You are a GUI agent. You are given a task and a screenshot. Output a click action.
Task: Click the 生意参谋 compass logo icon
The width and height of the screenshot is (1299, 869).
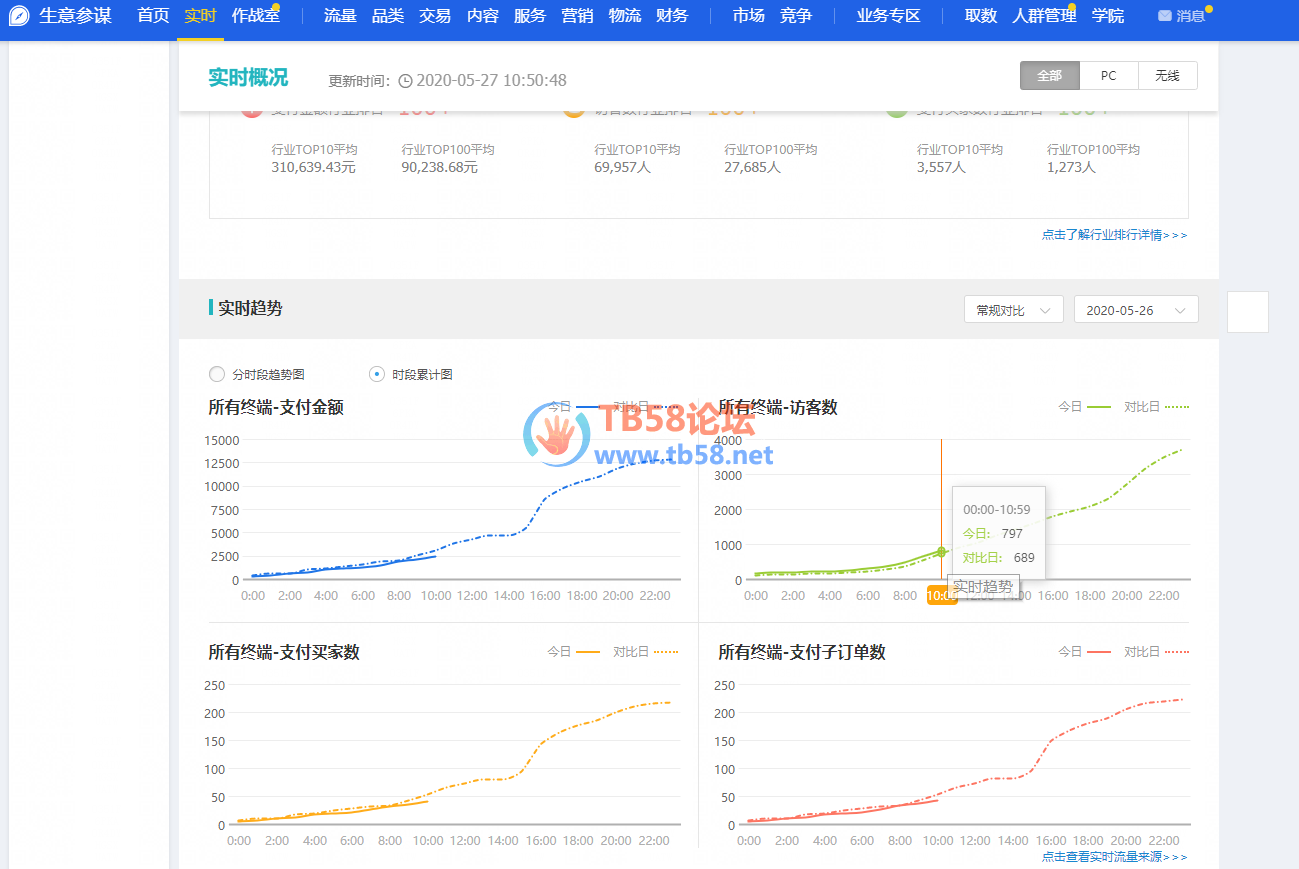[19, 16]
